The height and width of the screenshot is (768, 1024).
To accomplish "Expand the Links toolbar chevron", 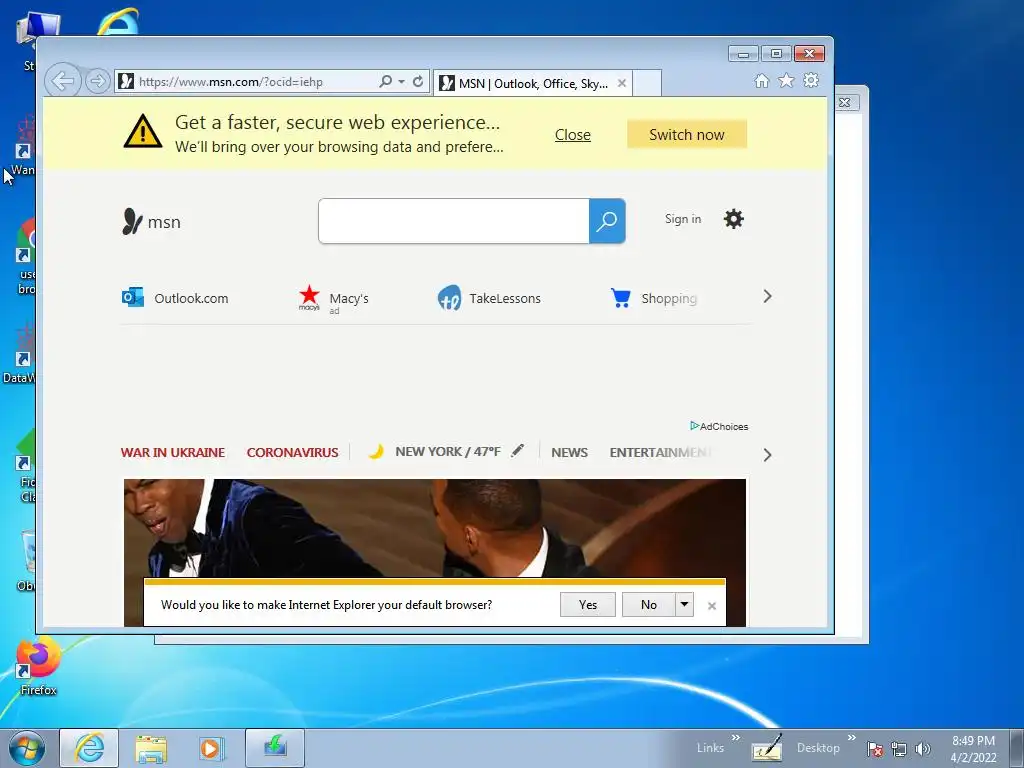I will coord(736,738).
